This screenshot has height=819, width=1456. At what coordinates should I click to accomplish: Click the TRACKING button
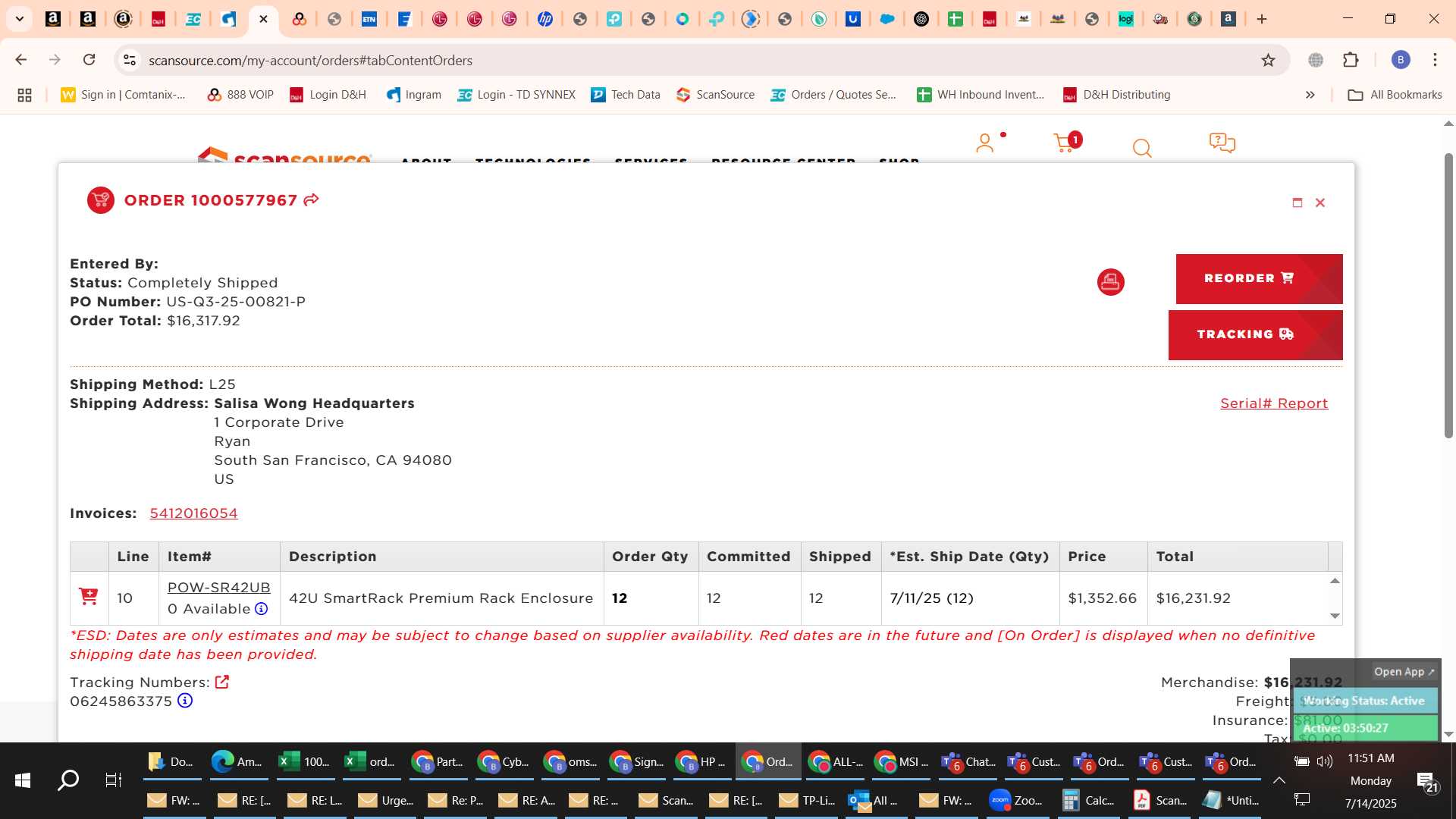[1255, 334]
